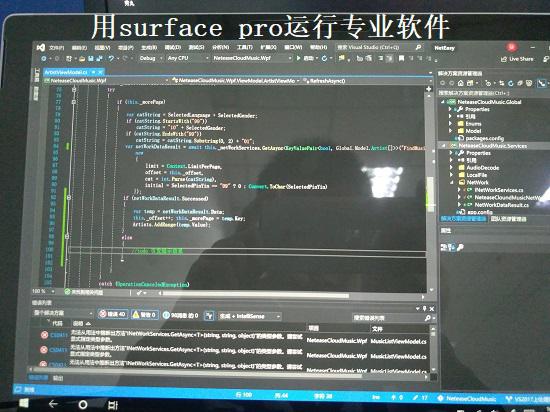
Task: Click the Undo toolbar icon
Action: pos(111,59)
